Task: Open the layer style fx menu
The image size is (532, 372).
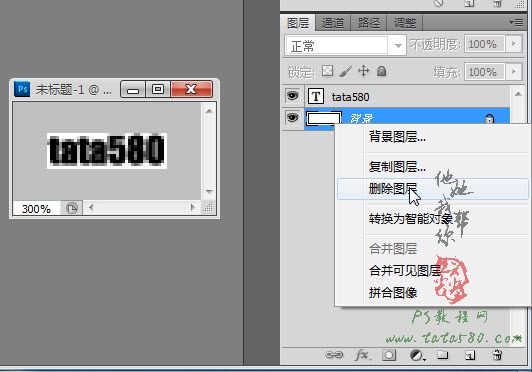Action: pyautogui.click(x=362, y=355)
